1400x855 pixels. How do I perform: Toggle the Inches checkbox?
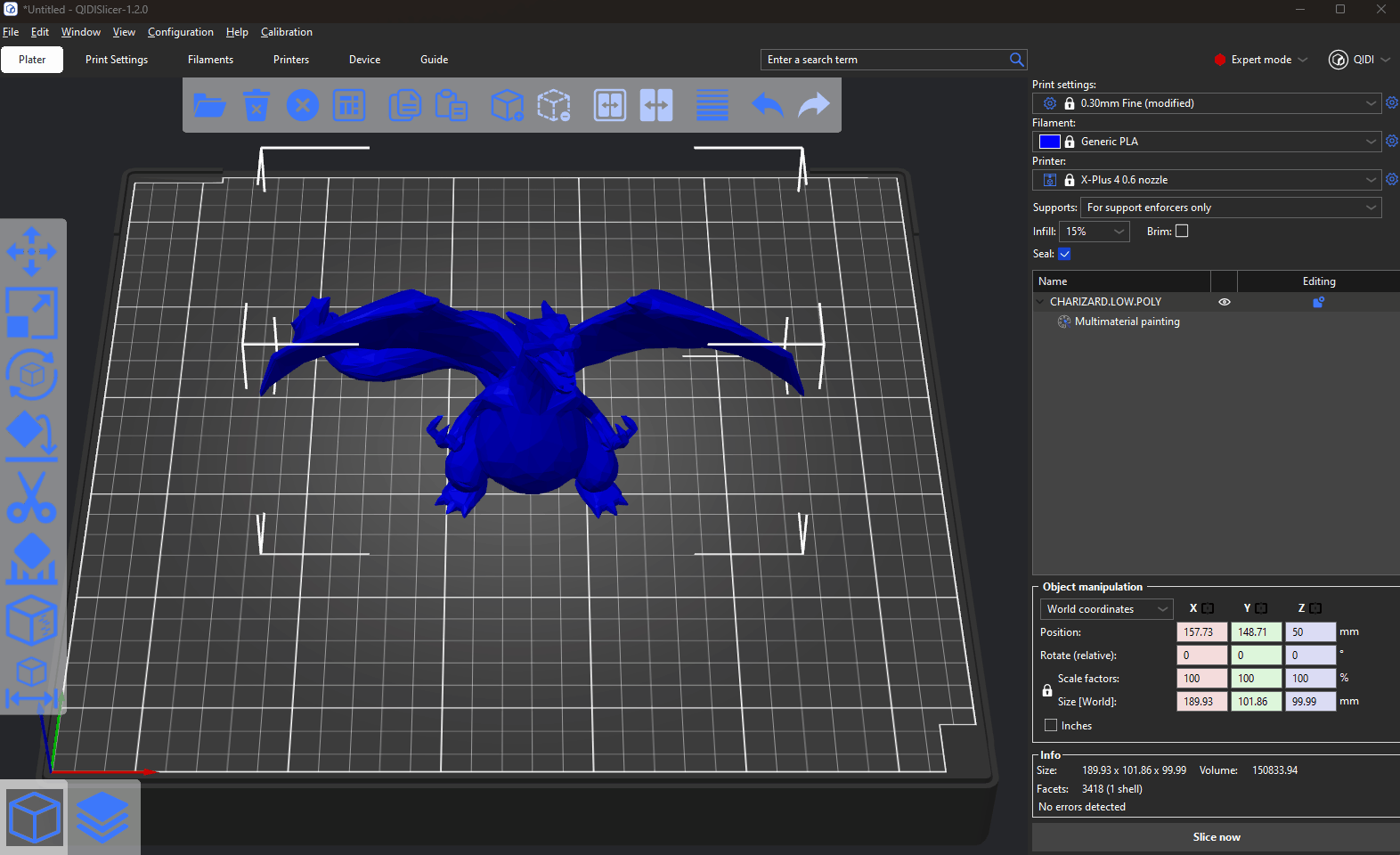click(1051, 725)
